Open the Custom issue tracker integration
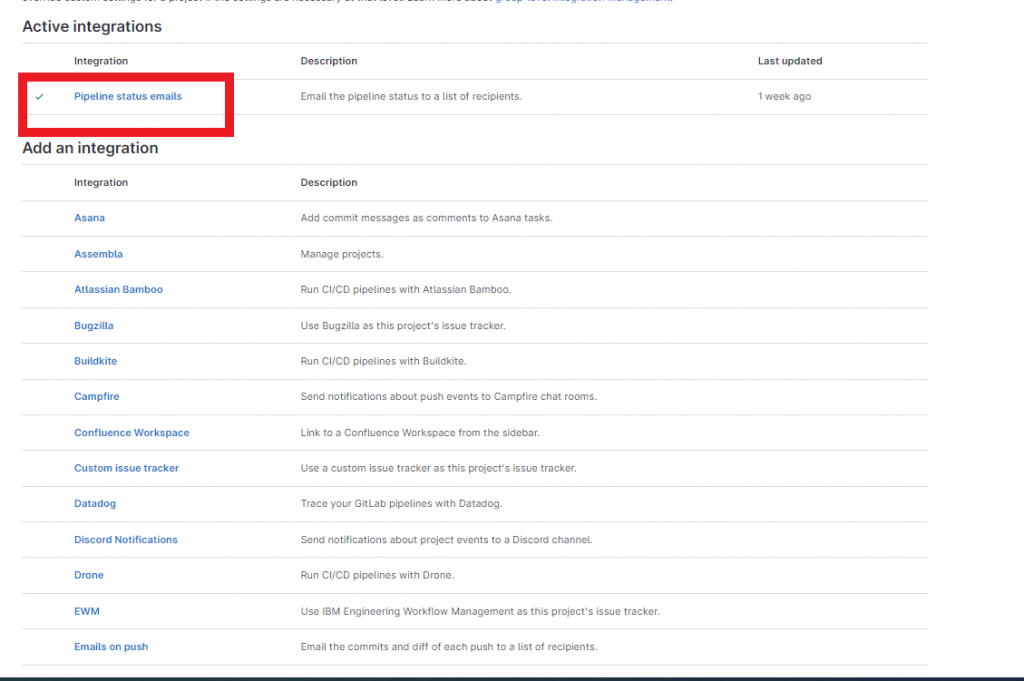The width and height of the screenshot is (1024, 681). [127, 467]
